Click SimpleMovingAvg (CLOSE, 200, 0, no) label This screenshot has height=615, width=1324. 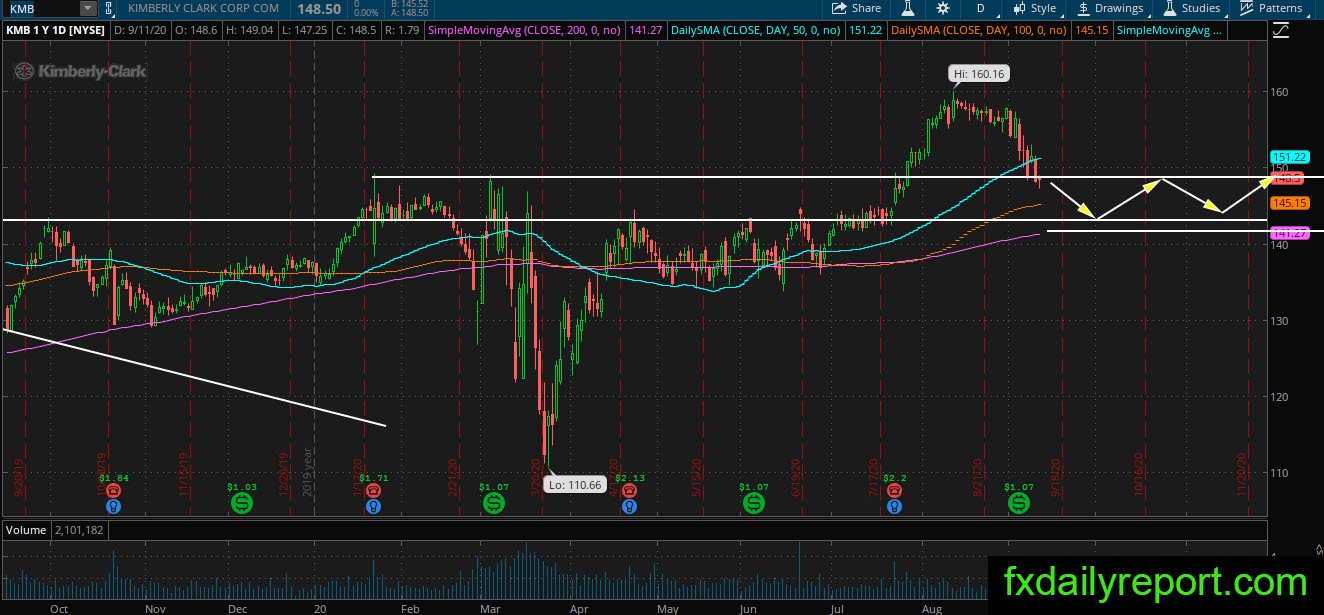coord(525,31)
